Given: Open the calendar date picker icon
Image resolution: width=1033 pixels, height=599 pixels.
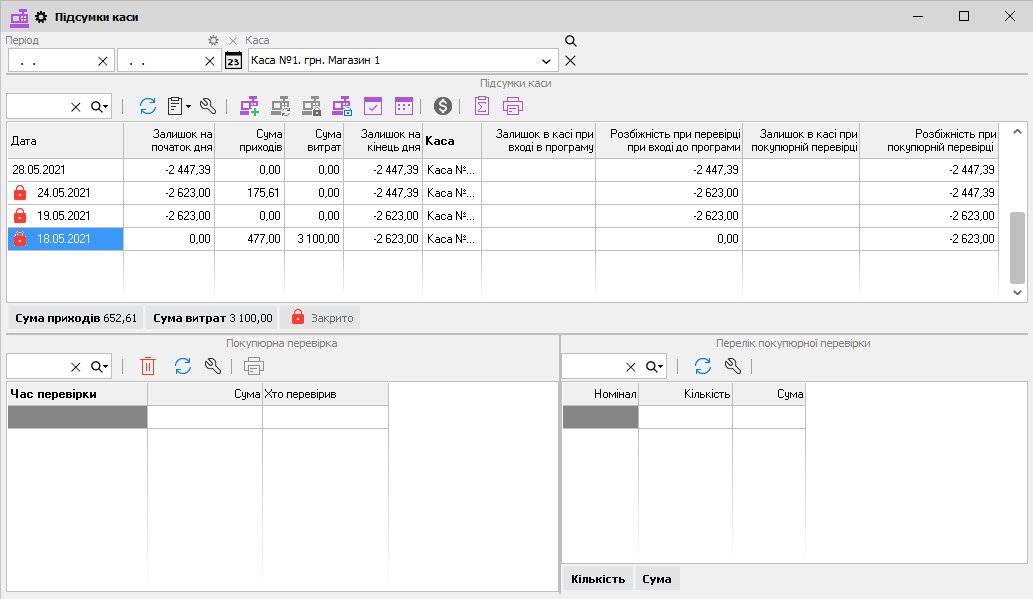Looking at the screenshot, I should click(x=233, y=61).
